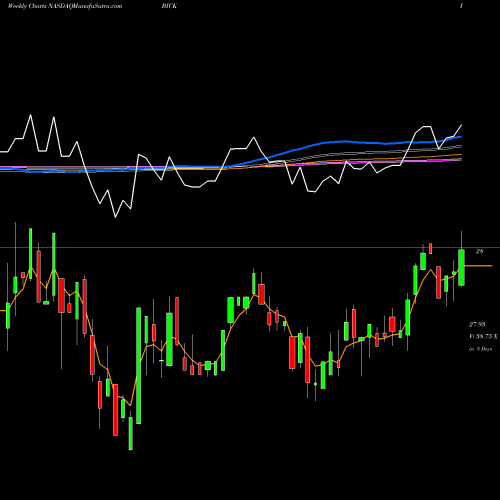Click the lowest green candle at chart bottom
The width and height of the screenshot is (500, 500).
click(x=131, y=433)
